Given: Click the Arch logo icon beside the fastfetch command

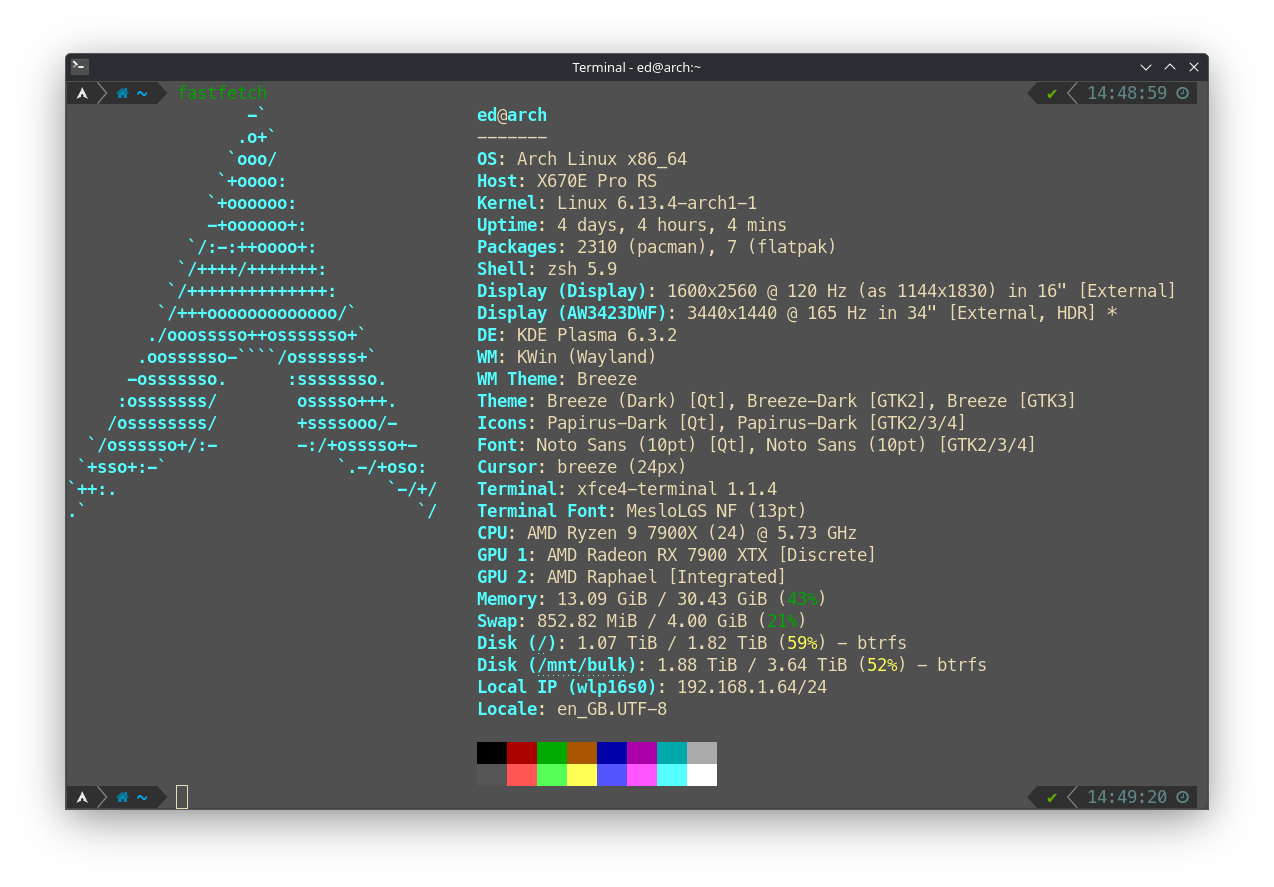Looking at the screenshot, I should click(x=82, y=93).
